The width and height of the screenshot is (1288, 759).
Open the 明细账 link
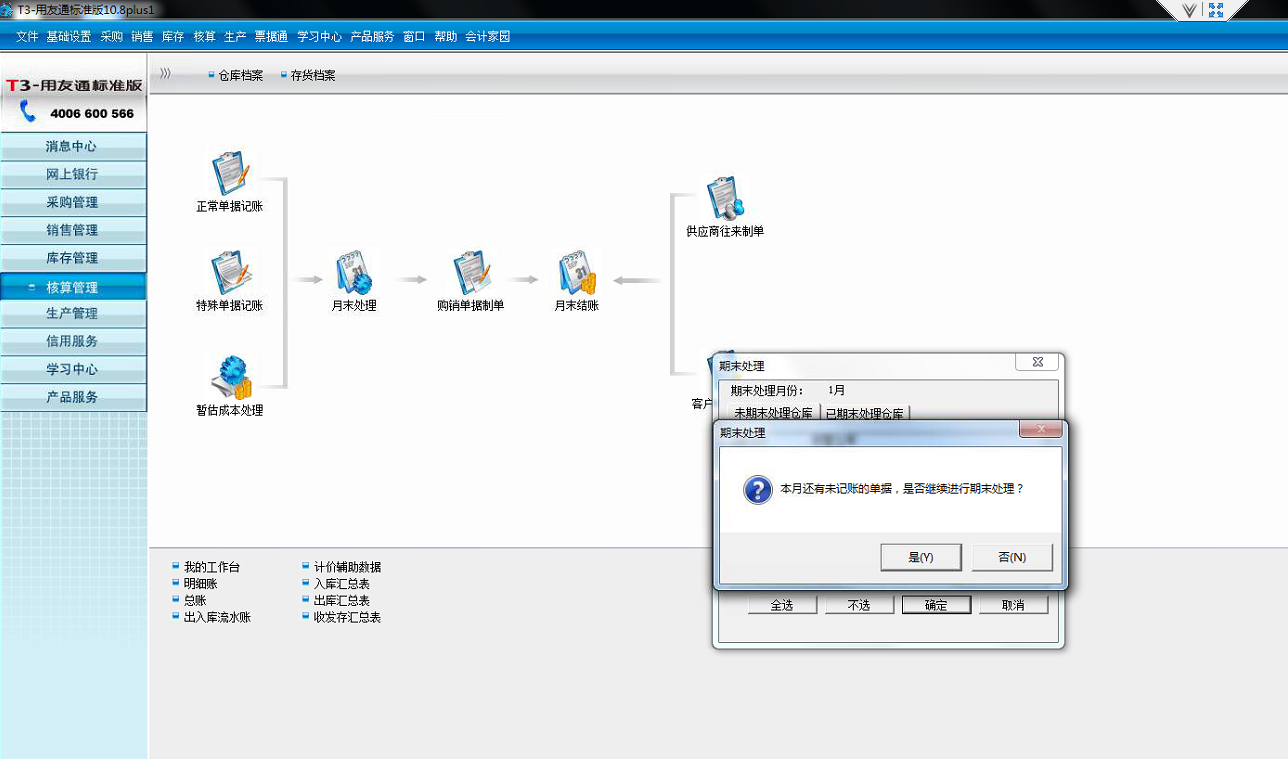click(200, 584)
